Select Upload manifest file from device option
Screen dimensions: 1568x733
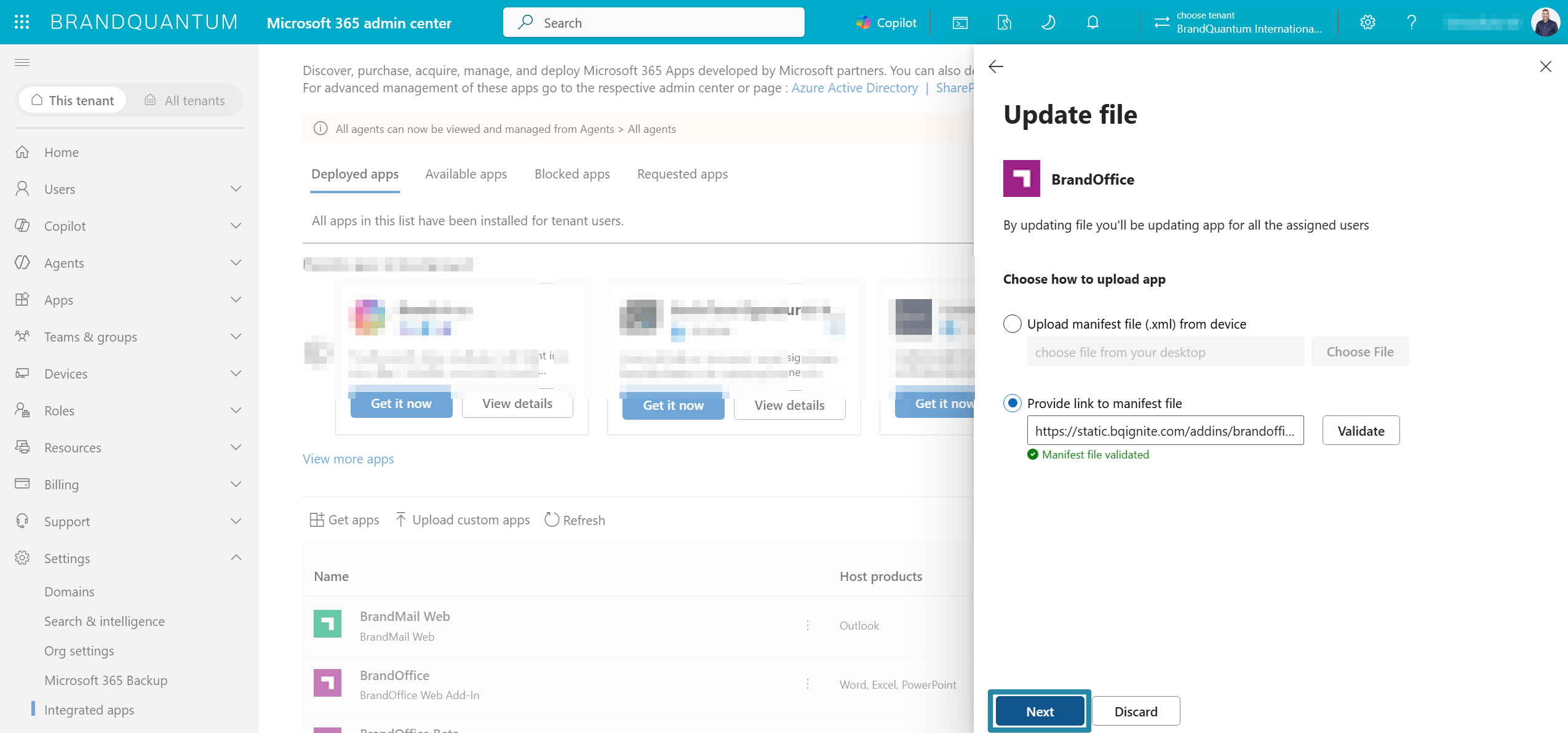click(x=1013, y=324)
